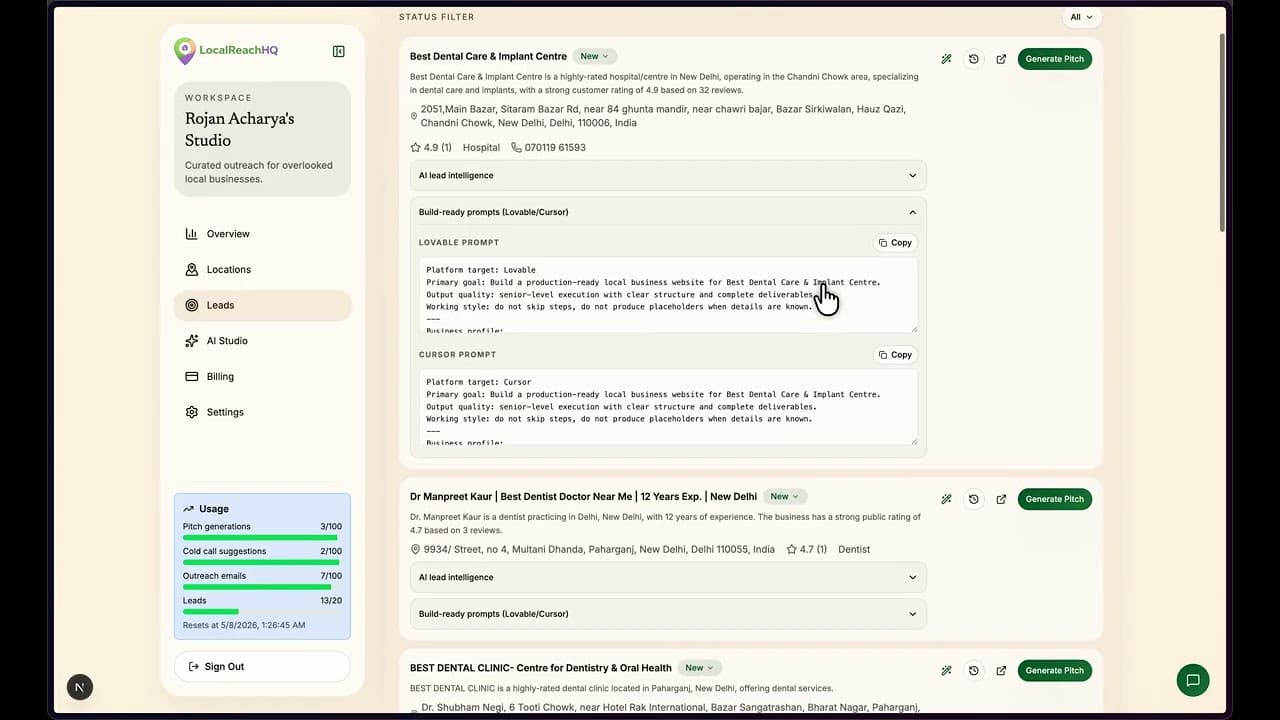Switch to the Overview section
The height and width of the screenshot is (720, 1280).
point(228,233)
